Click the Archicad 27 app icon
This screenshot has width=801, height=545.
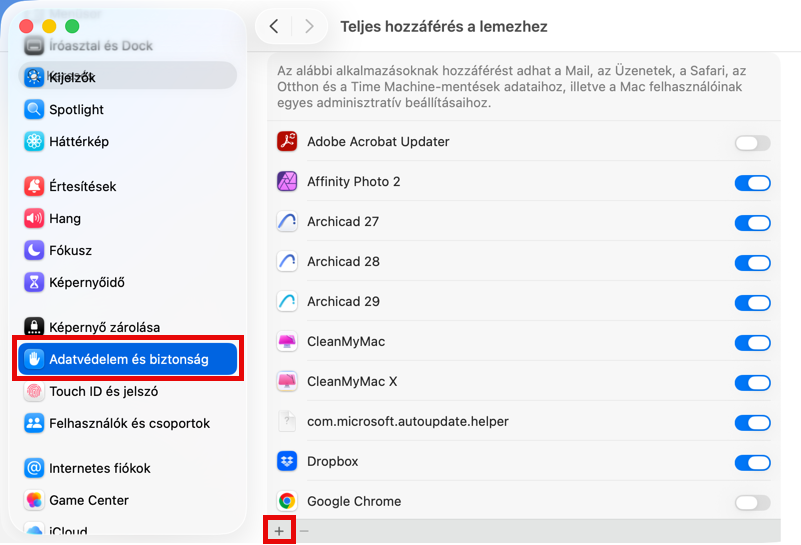[x=287, y=222]
